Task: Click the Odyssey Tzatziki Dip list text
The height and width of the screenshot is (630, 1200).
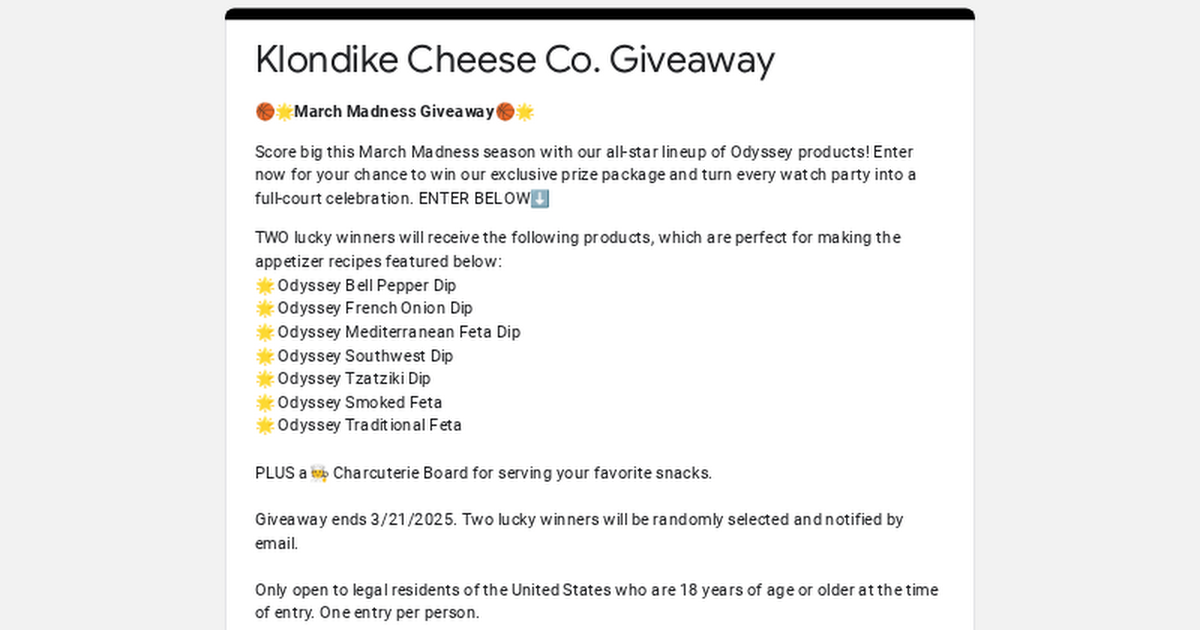Action: point(354,379)
